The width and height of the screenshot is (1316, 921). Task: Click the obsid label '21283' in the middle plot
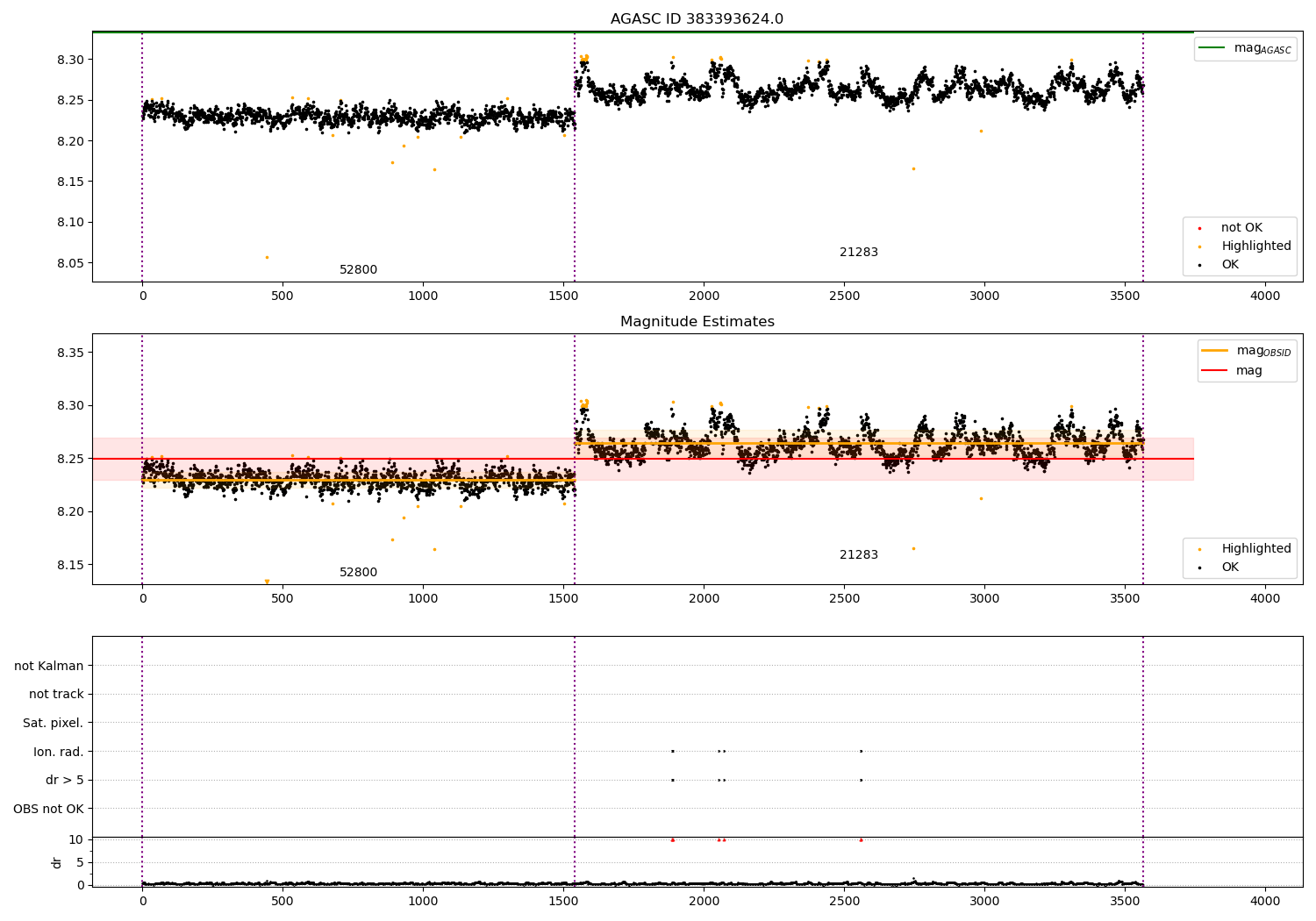click(858, 555)
